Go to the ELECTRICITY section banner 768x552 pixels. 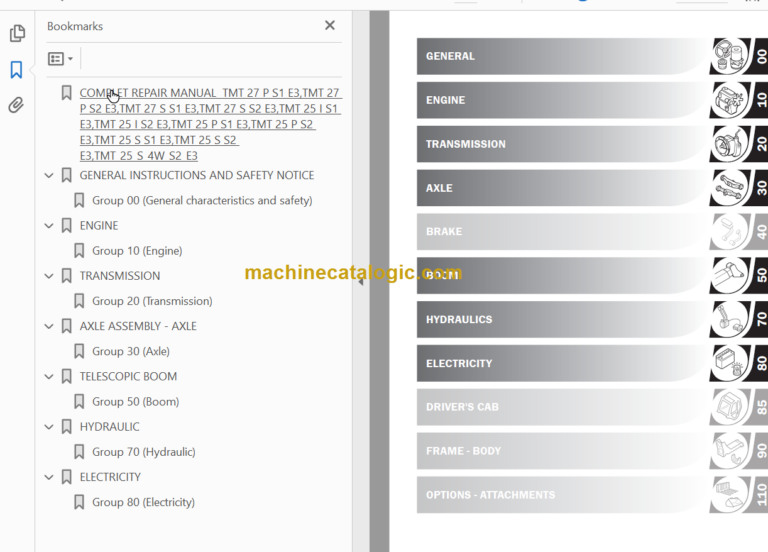[x=562, y=363]
